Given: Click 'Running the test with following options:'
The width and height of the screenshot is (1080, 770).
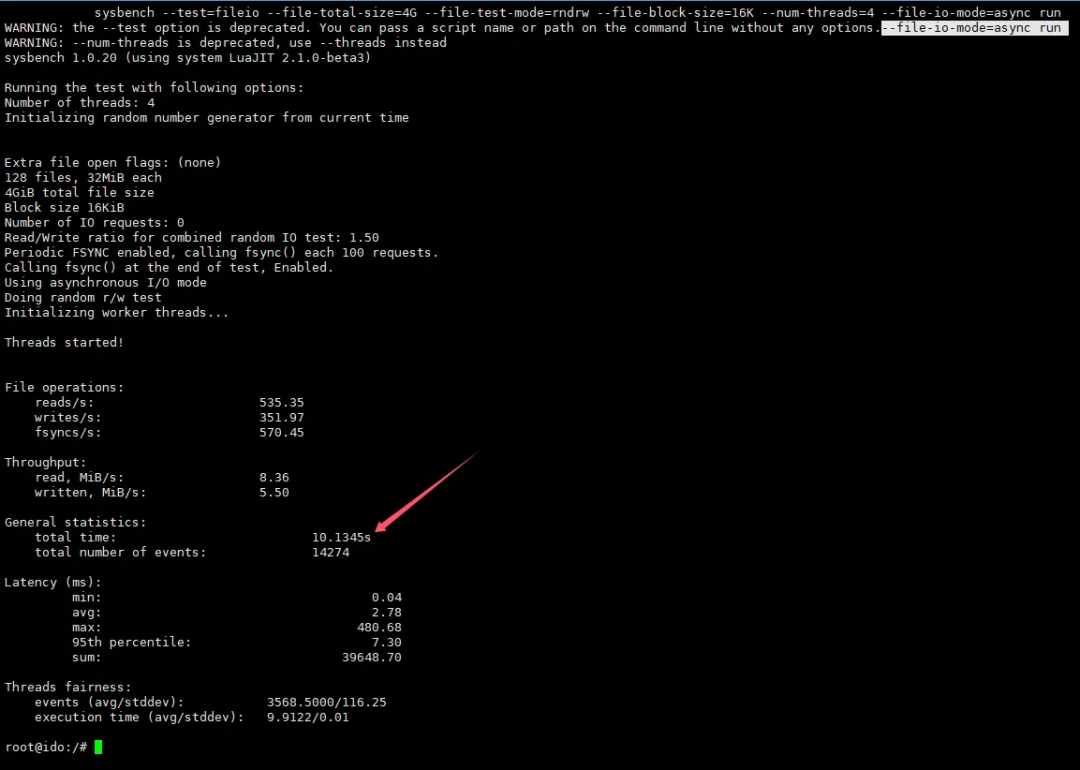Looking at the screenshot, I should tap(154, 87).
